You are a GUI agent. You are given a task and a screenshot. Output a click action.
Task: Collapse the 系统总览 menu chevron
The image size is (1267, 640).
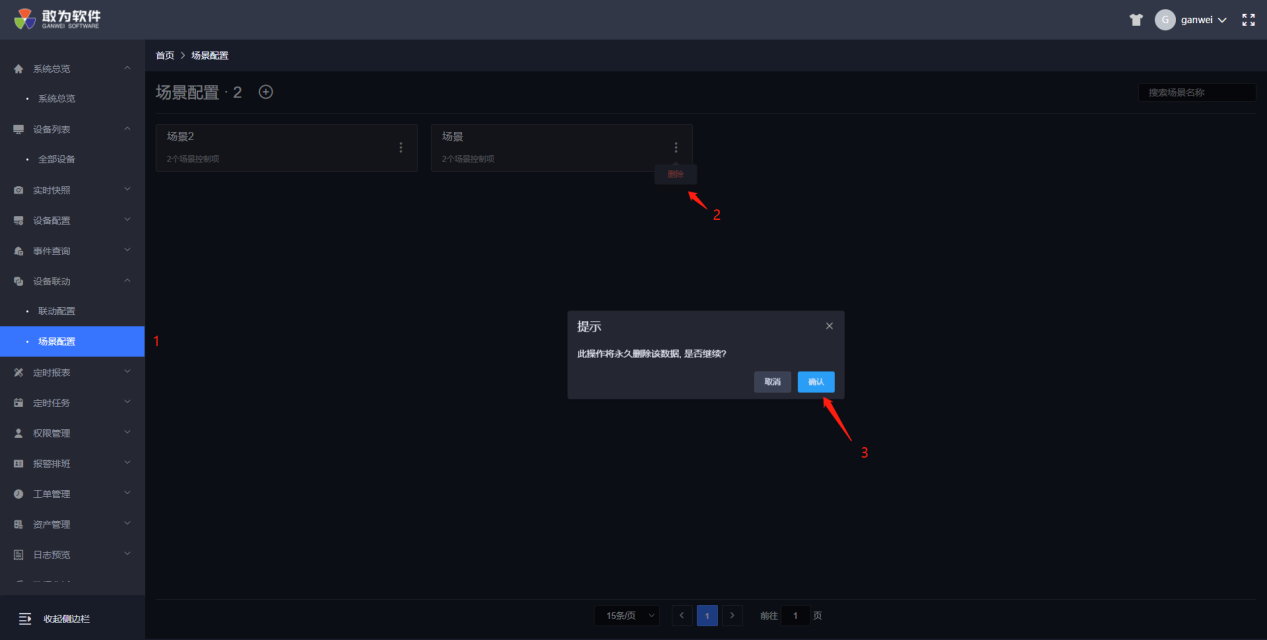(127, 68)
